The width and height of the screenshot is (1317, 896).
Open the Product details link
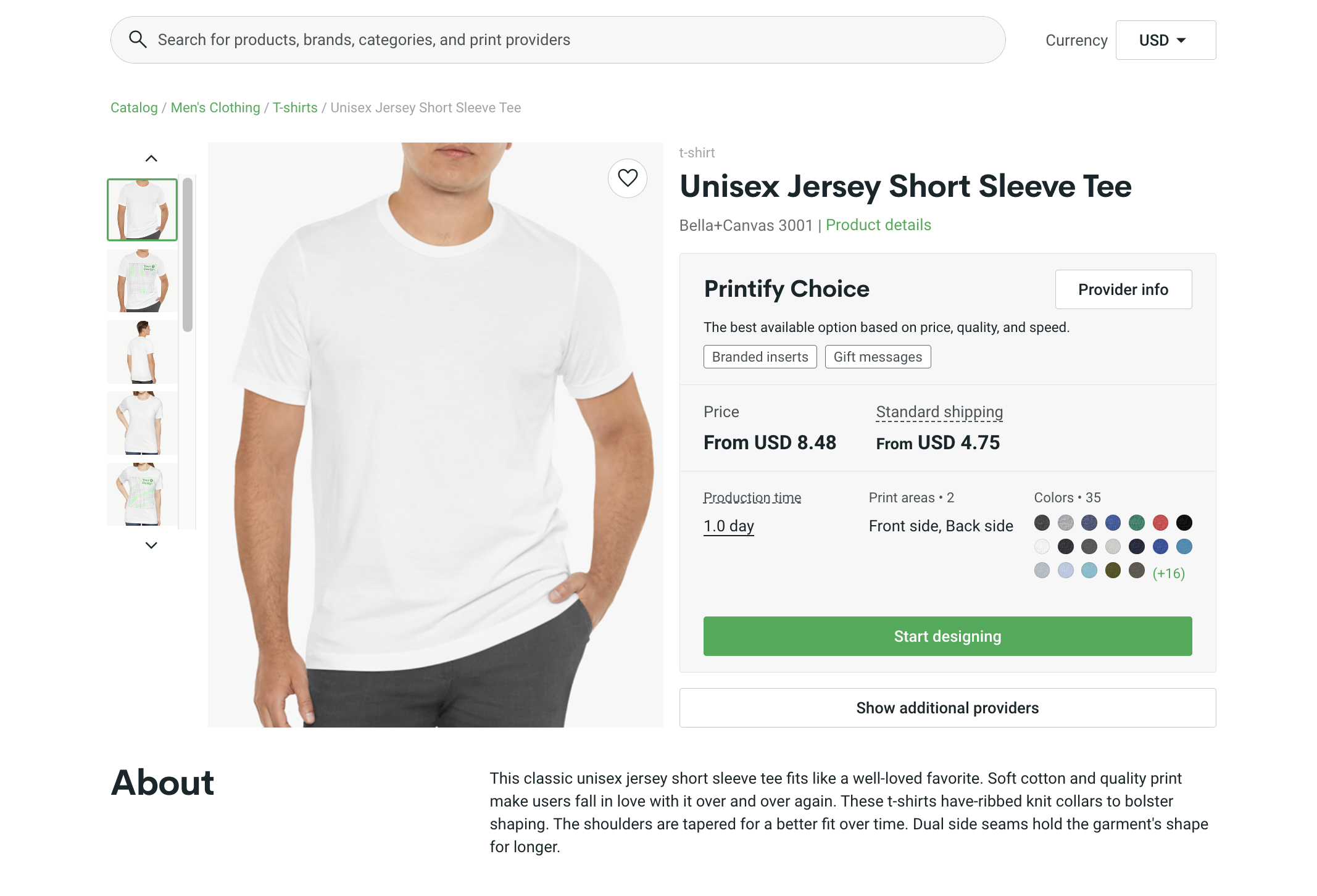tap(878, 225)
